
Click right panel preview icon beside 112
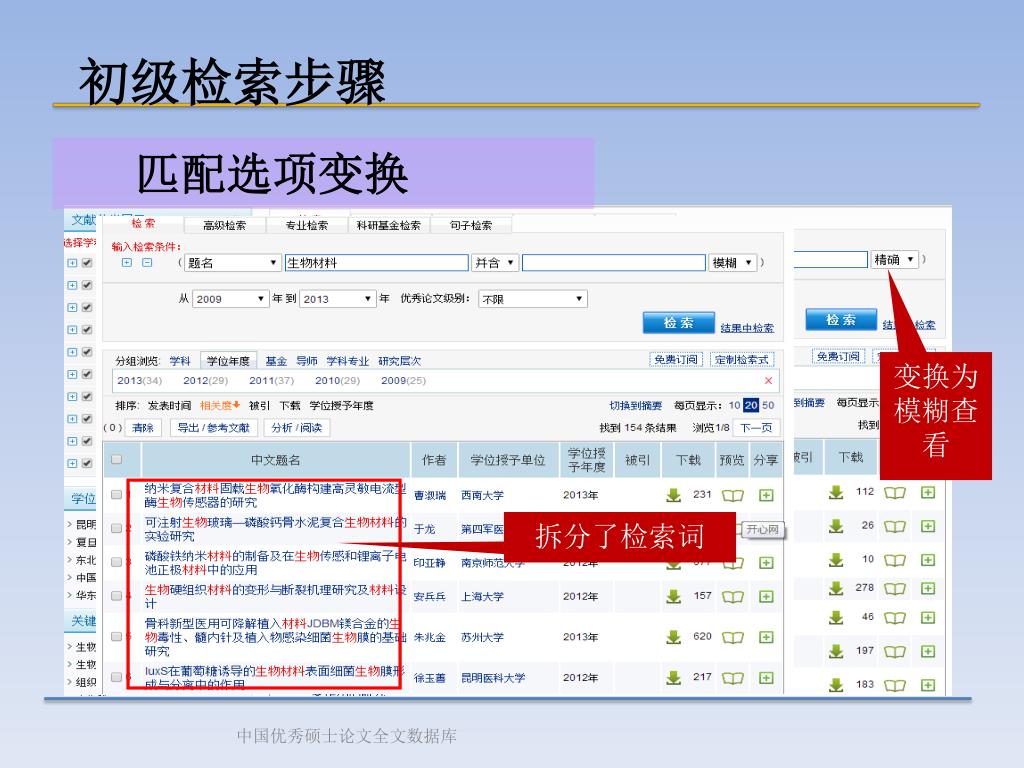tap(895, 492)
